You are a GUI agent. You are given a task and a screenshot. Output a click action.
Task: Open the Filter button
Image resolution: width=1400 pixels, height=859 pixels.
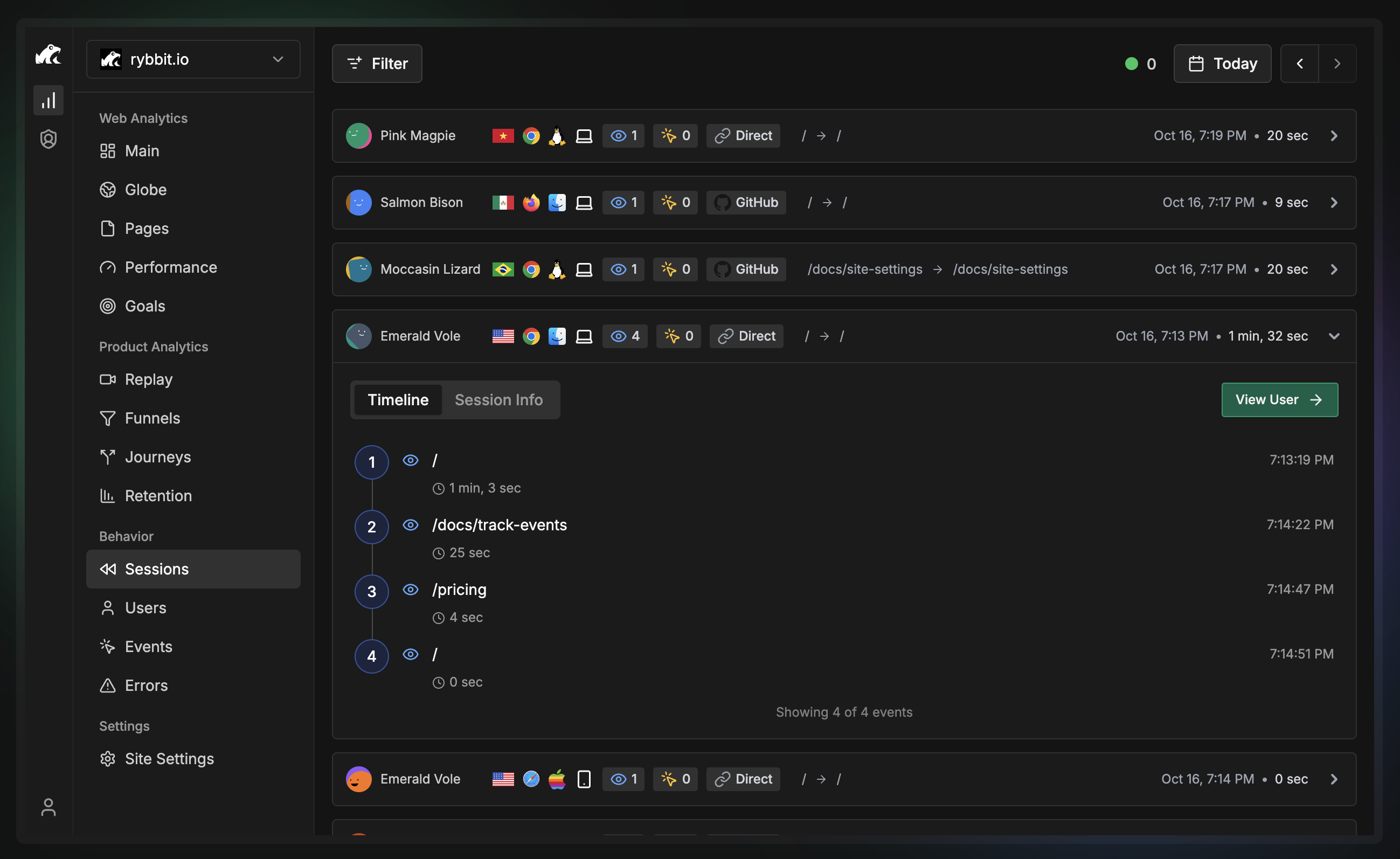(x=377, y=64)
